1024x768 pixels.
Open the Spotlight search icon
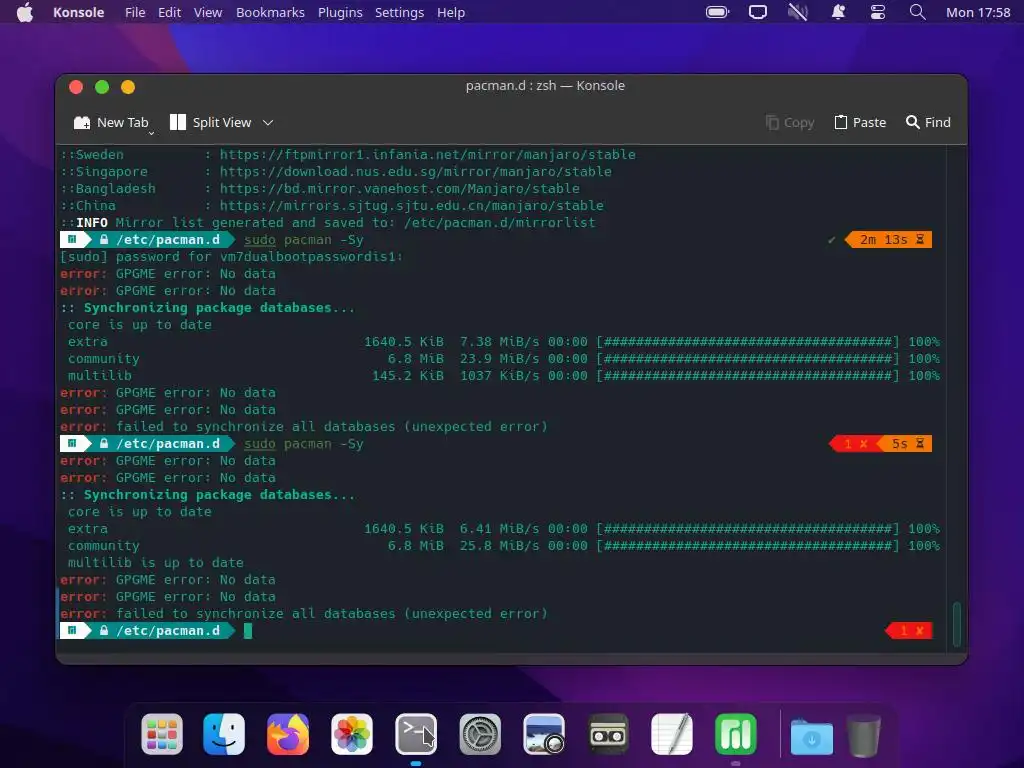pos(918,12)
